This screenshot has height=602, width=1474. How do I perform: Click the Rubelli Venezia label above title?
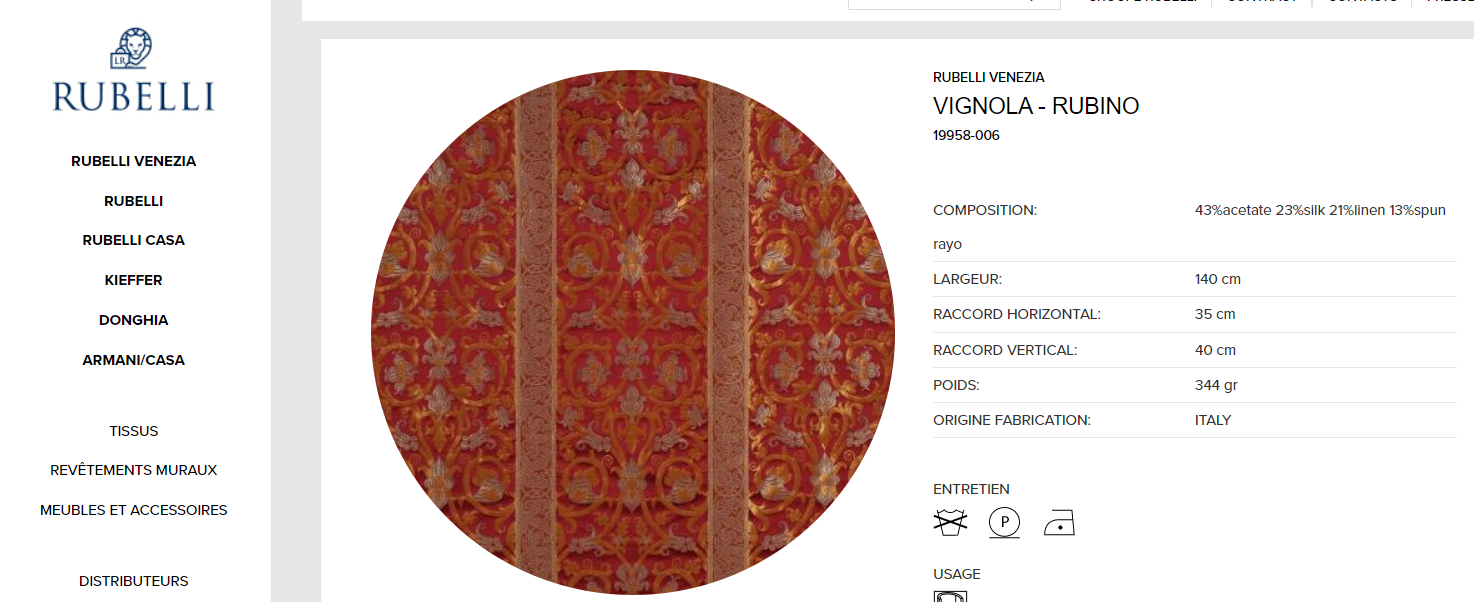[989, 77]
